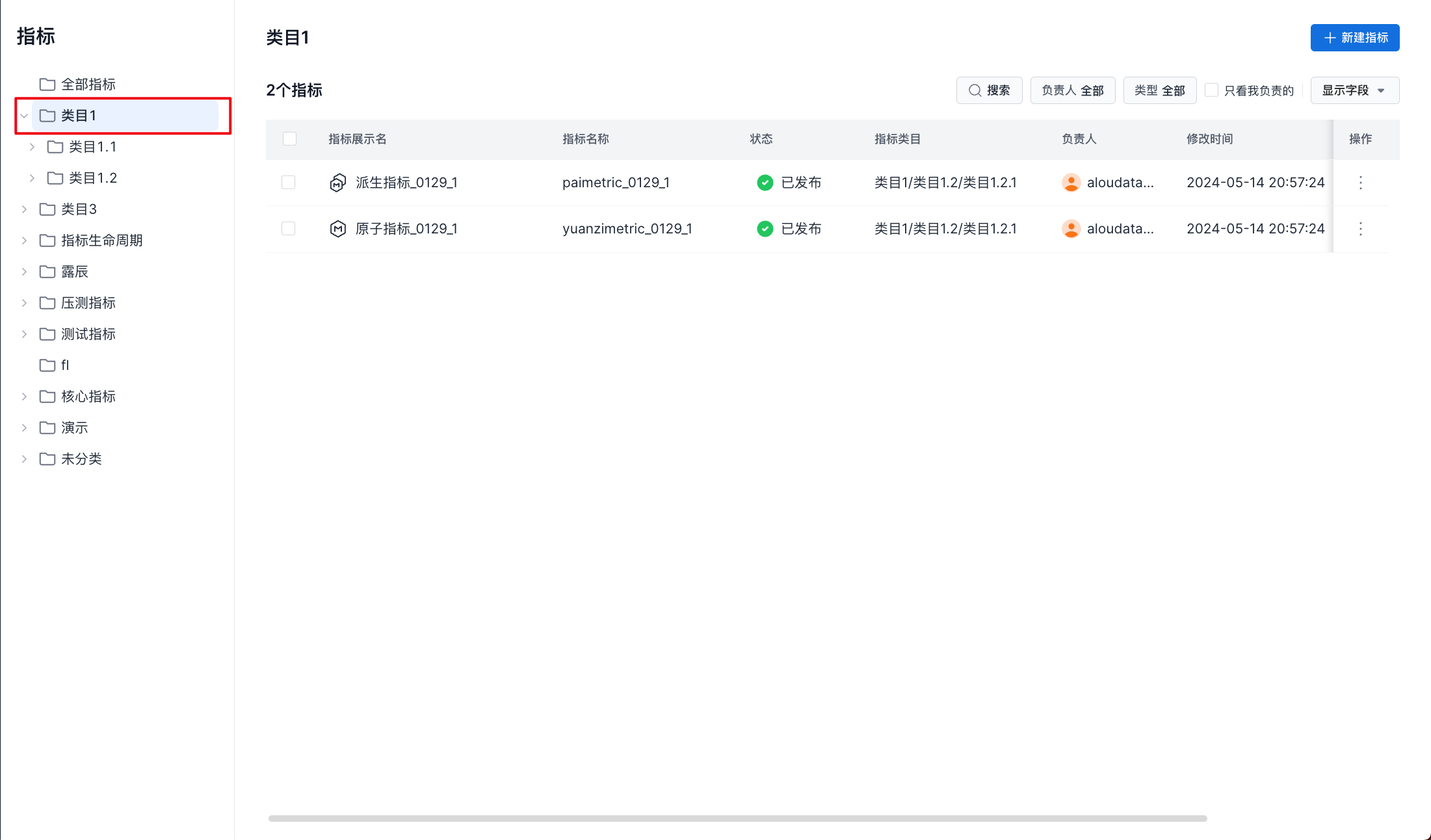Click the 新建指标 button
1431x840 pixels.
(x=1354, y=38)
